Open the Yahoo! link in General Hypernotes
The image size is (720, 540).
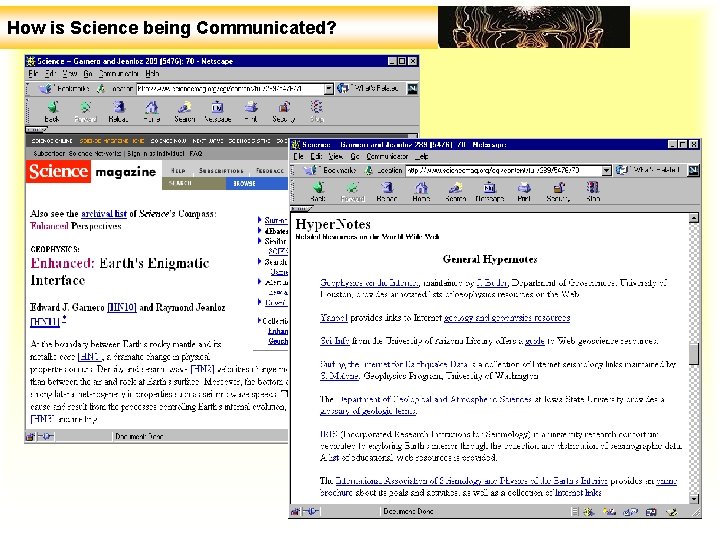click(x=334, y=317)
